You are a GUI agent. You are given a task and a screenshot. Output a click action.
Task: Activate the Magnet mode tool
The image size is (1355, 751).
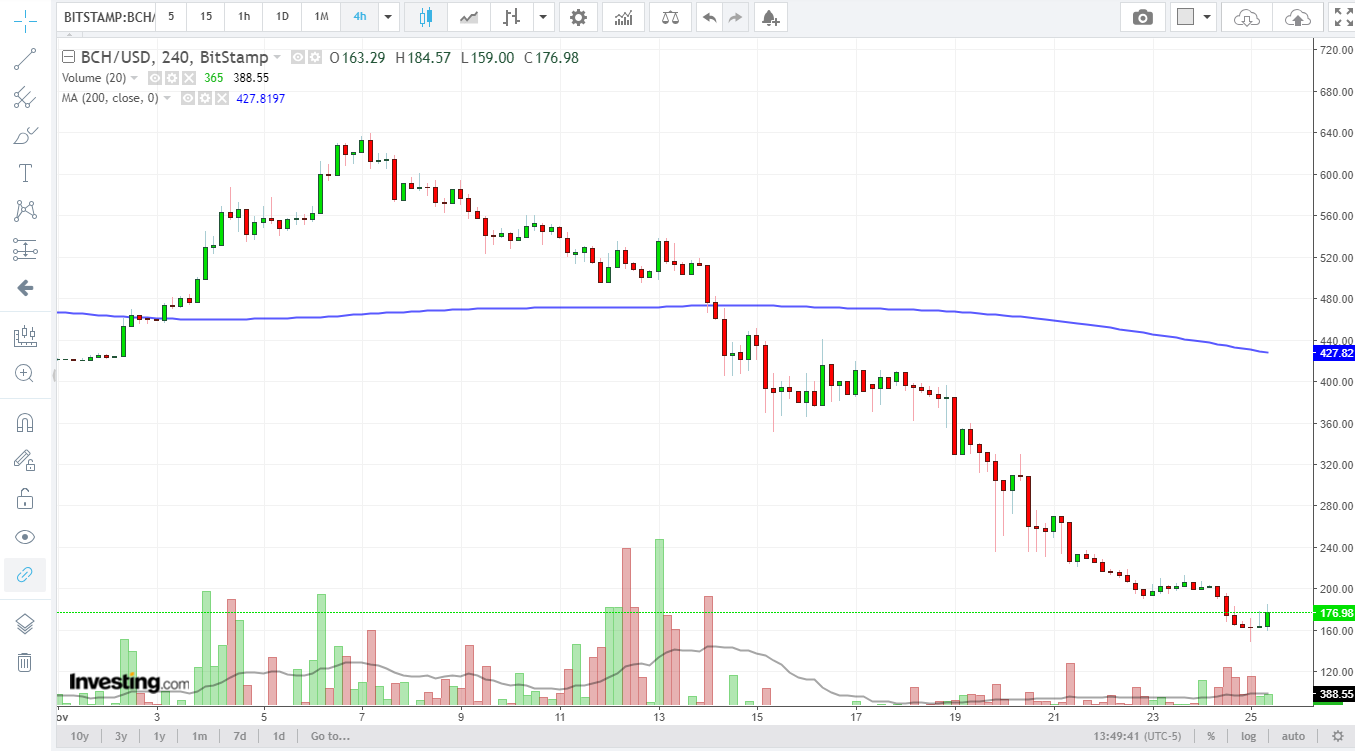pos(25,422)
